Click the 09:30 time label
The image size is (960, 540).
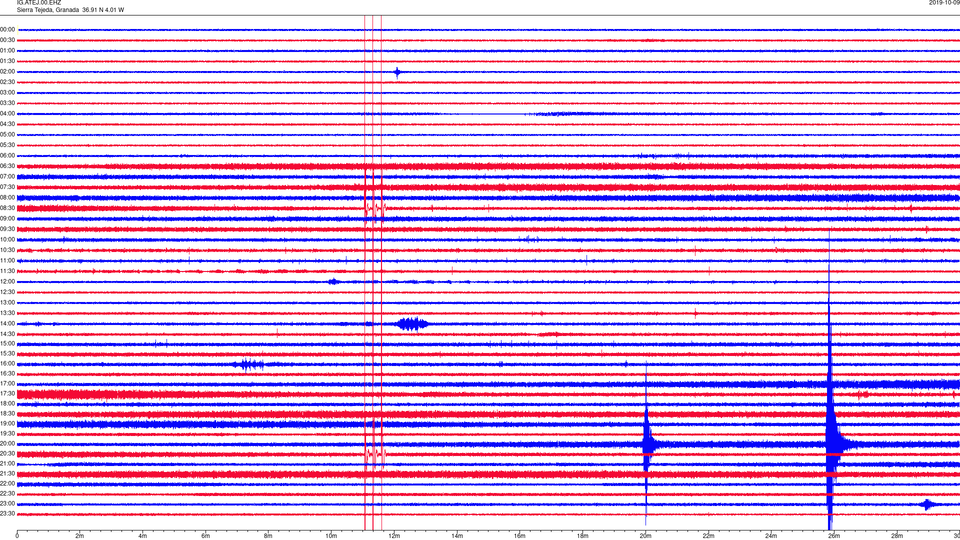coord(8,229)
